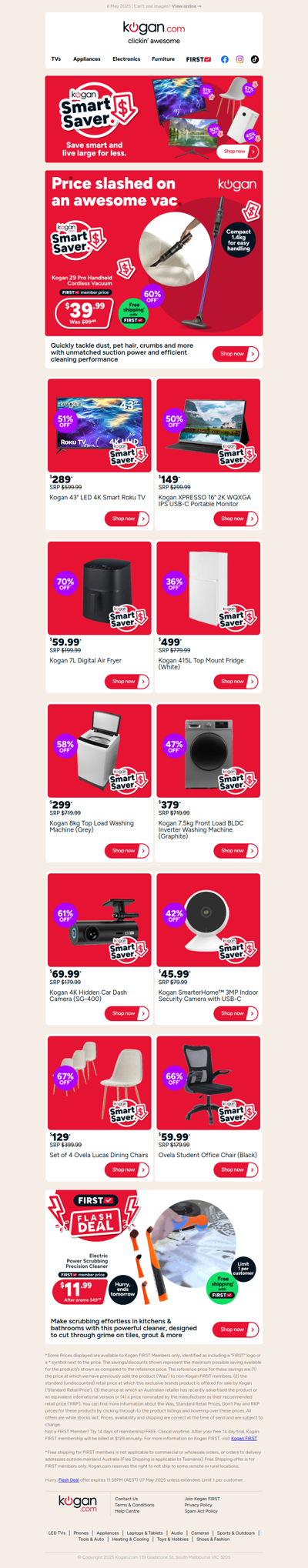Open the Terms & Conditions footer link

[x=135, y=1505]
